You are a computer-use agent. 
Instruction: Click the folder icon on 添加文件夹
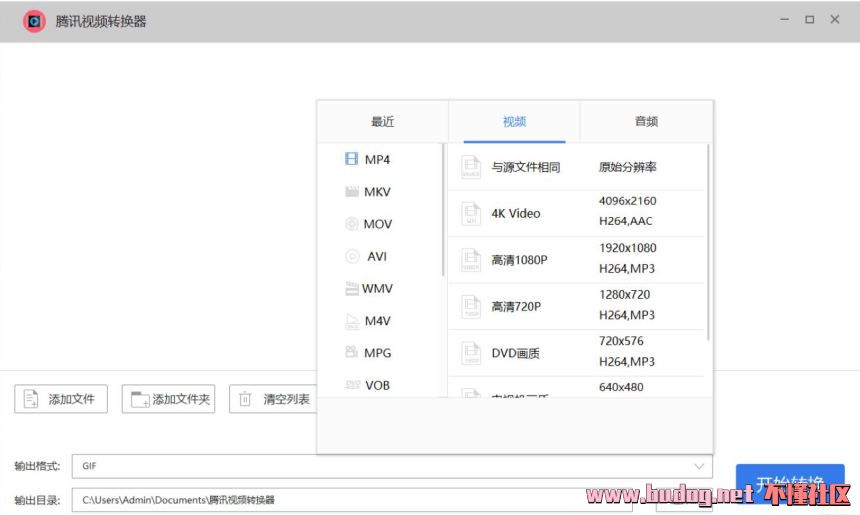click(x=140, y=399)
